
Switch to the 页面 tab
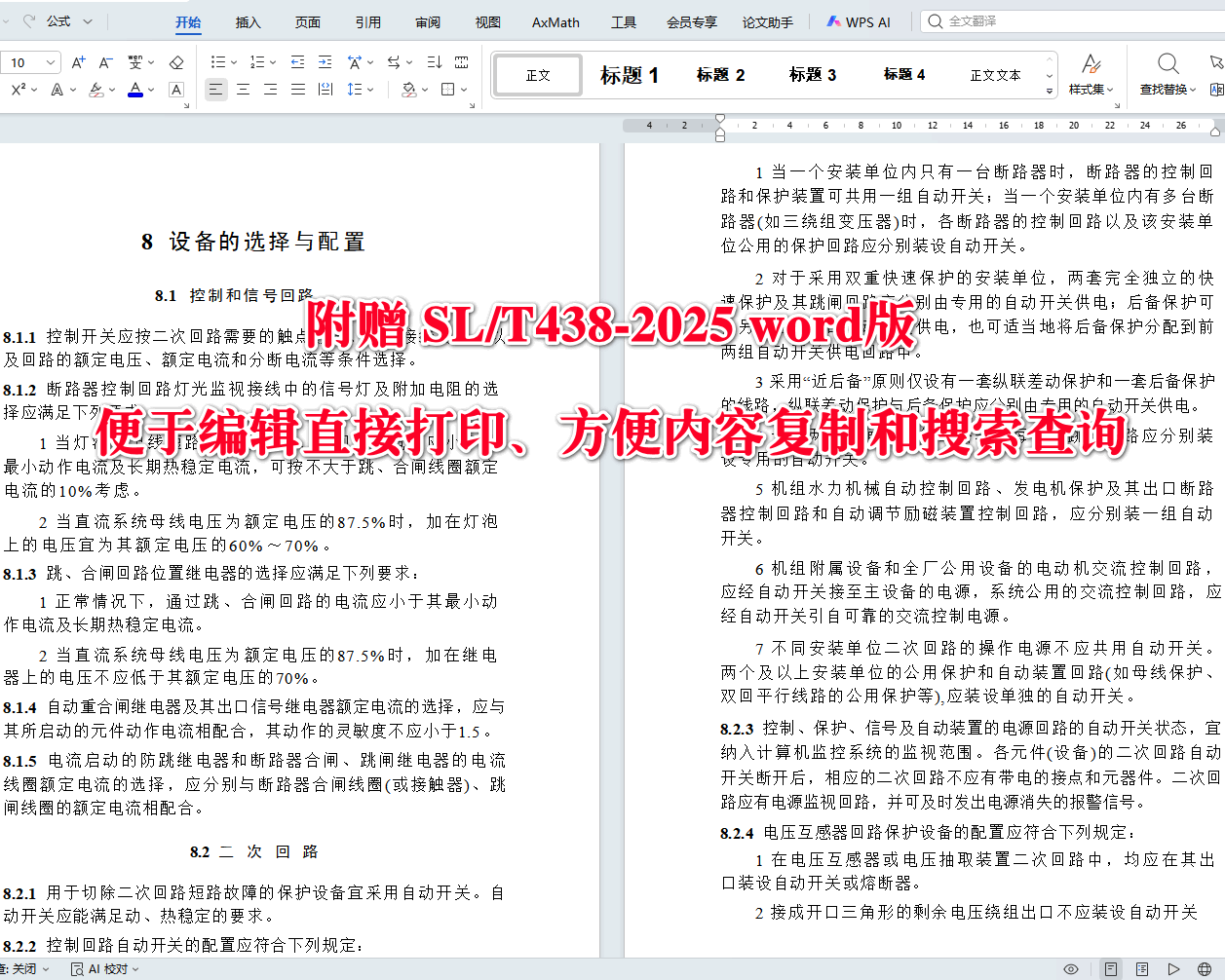(308, 22)
